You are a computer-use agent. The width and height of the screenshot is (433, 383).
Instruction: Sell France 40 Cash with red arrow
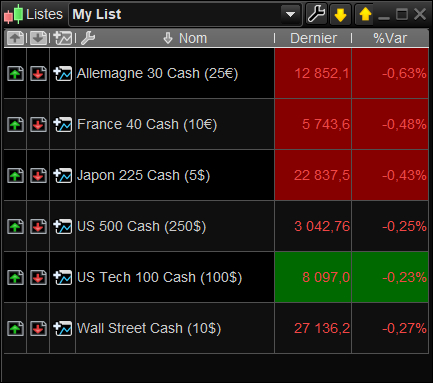click(39, 125)
